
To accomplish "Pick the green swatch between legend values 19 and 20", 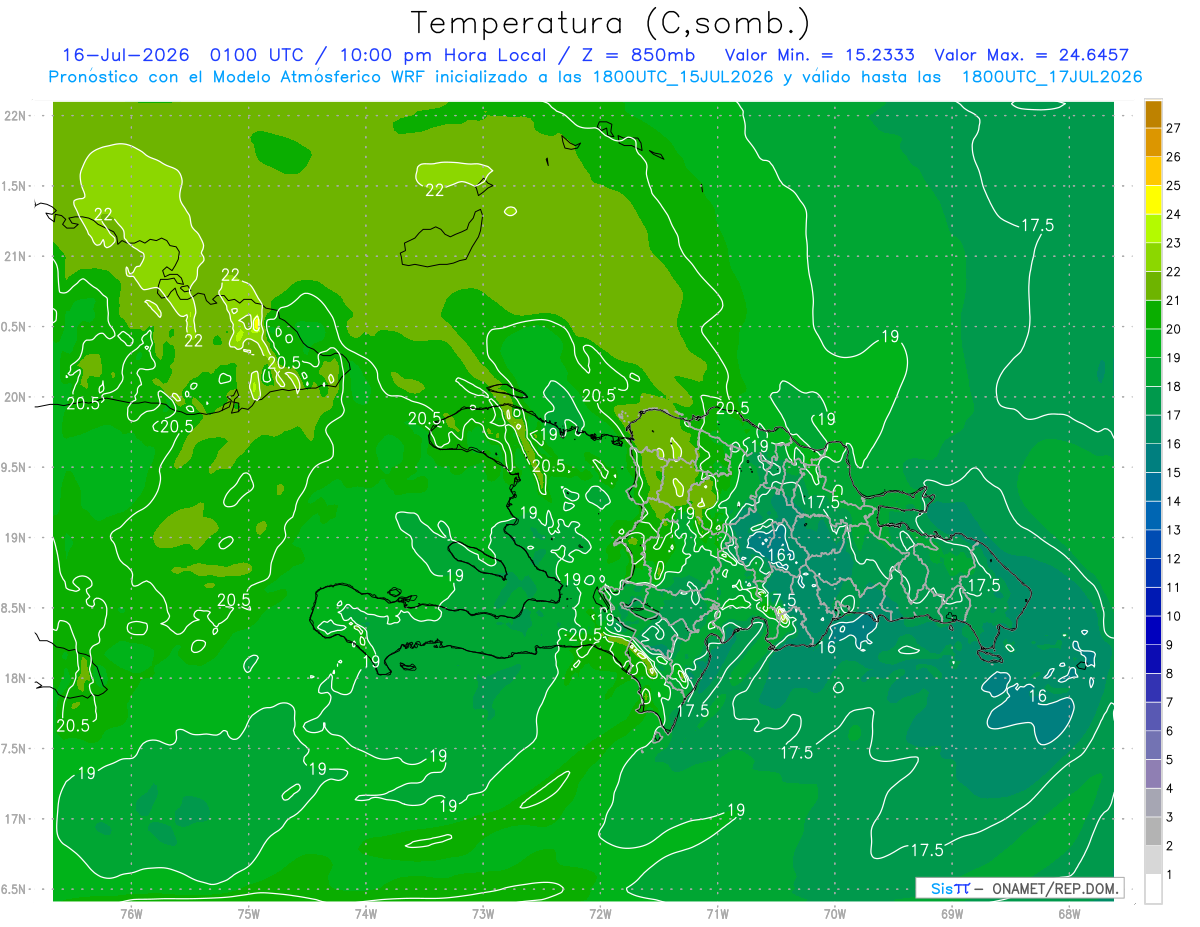I will point(1154,343).
